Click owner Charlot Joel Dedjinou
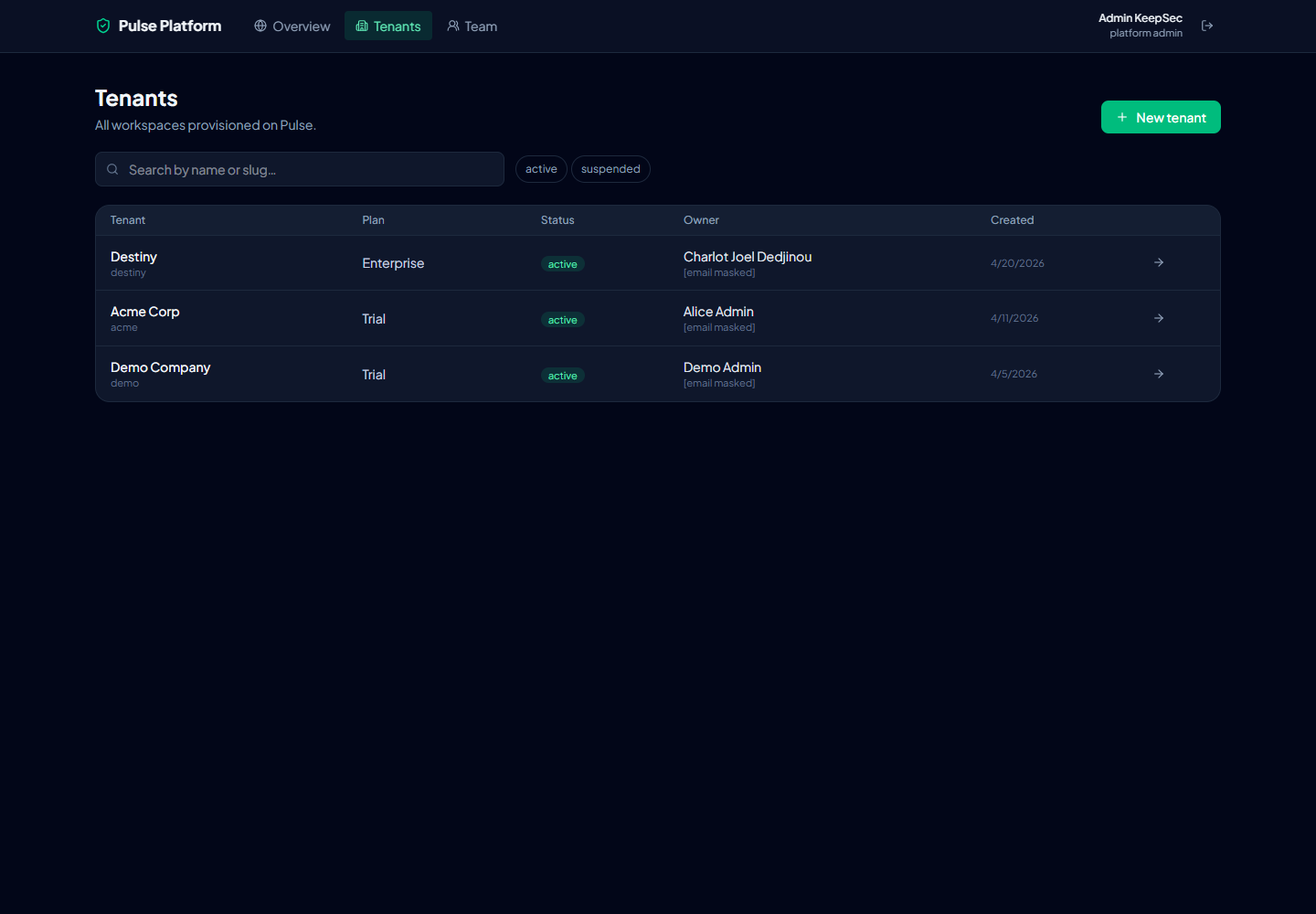 [748, 257]
